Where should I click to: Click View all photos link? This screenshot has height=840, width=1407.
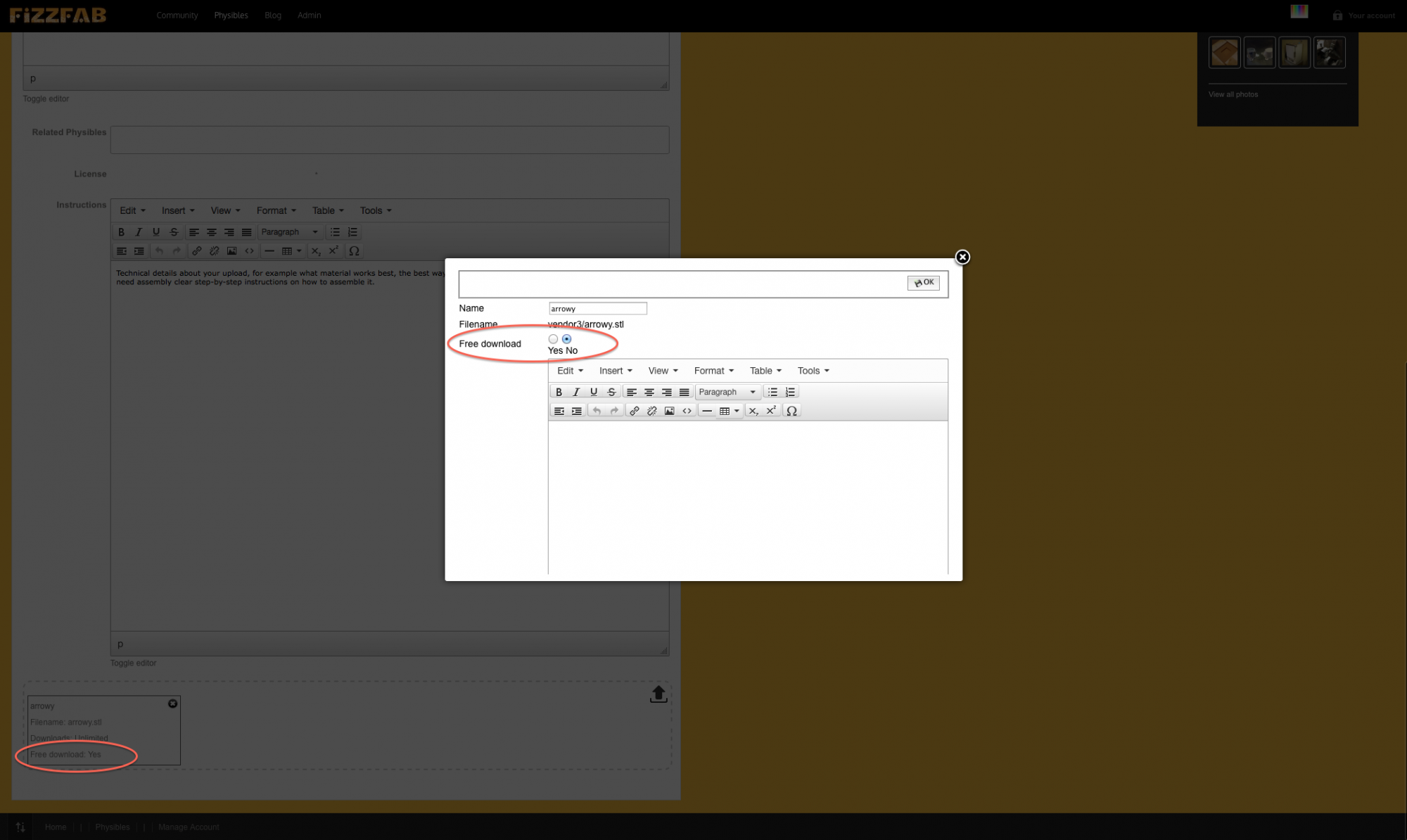pos(1233,94)
